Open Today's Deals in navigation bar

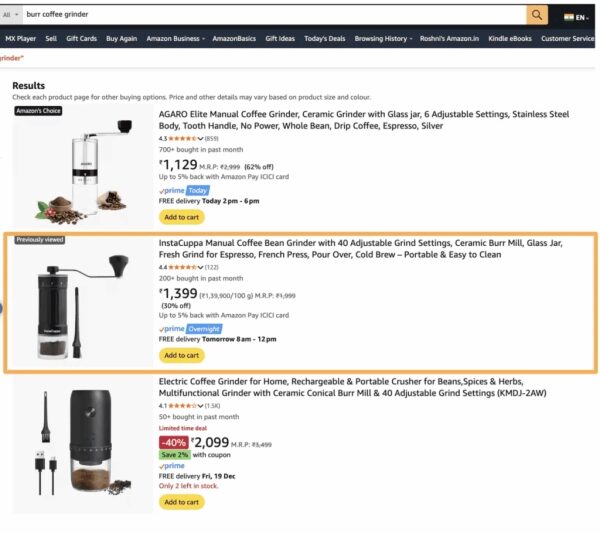click(324, 38)
